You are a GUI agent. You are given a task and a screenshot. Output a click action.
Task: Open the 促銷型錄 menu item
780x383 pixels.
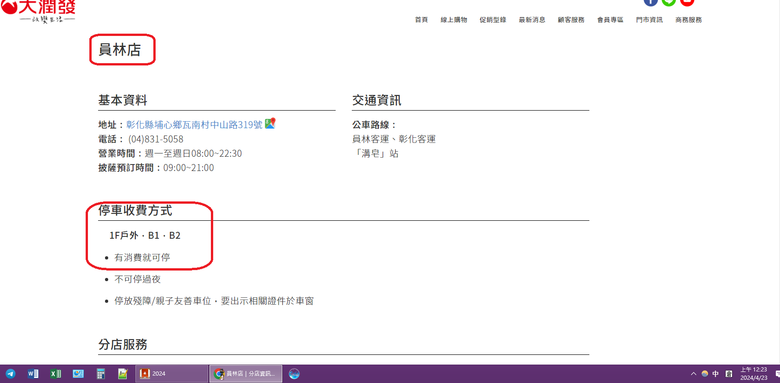493,20
